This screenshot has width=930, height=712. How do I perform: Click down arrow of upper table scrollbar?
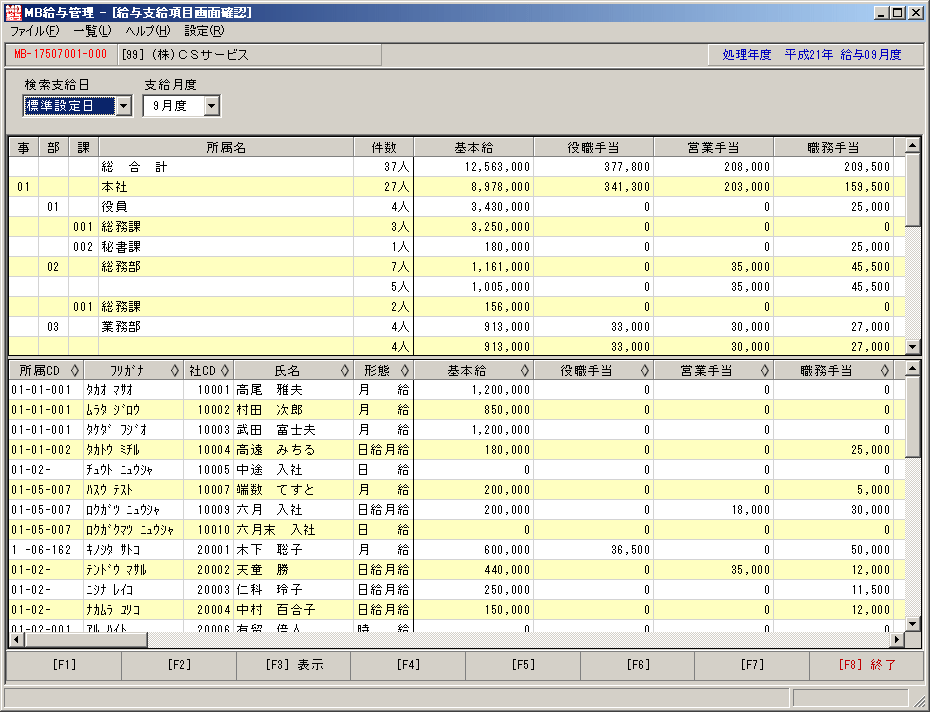[x=912, y=347]
